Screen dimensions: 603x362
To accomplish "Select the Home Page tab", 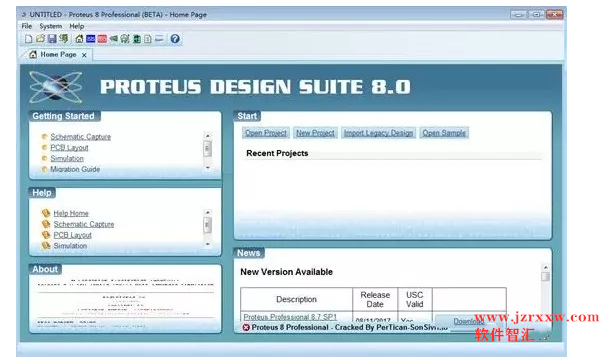I will (58, 55).
